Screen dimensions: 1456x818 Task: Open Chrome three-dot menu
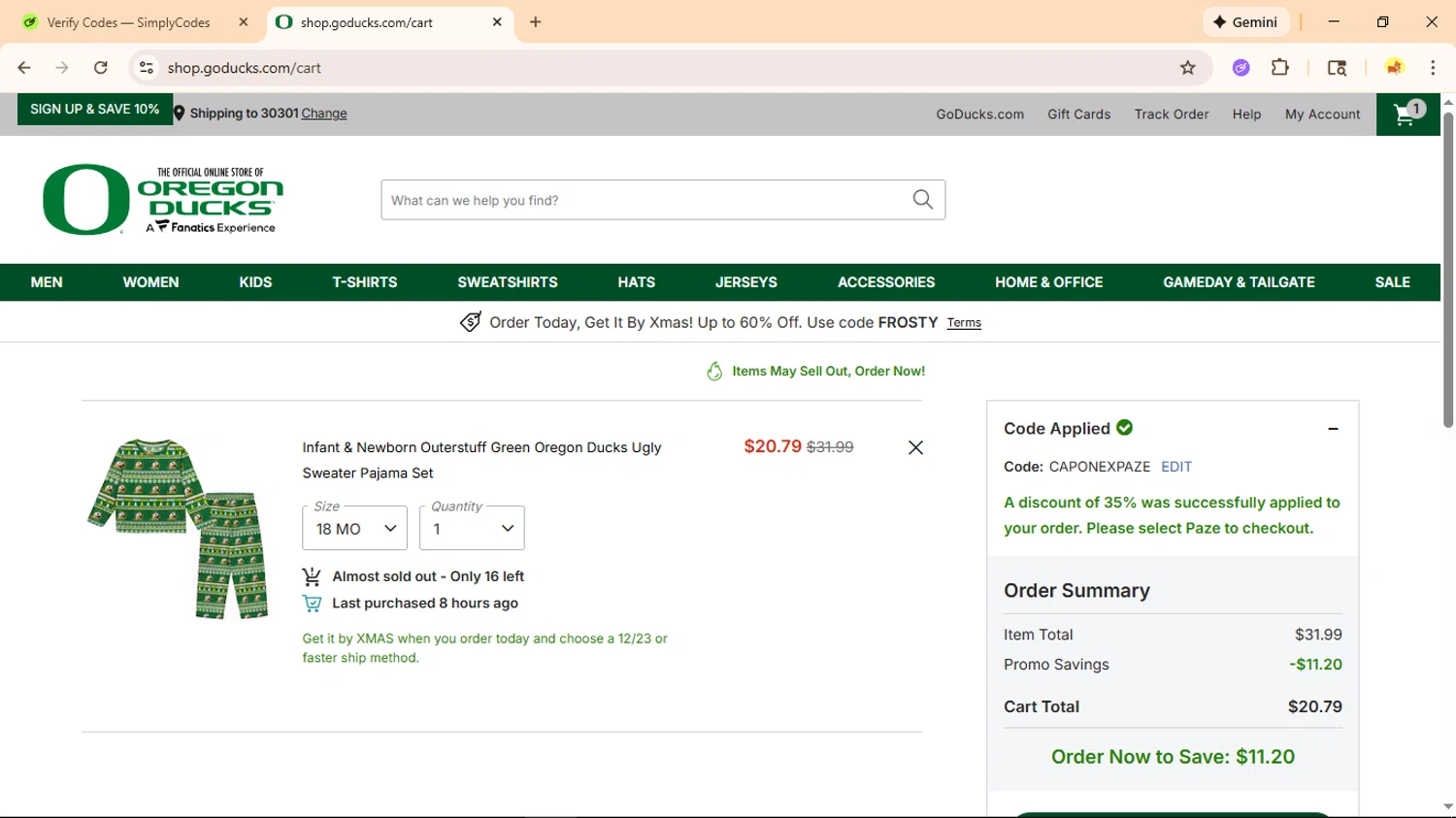pyautogui.click(x=1433, y=67)
